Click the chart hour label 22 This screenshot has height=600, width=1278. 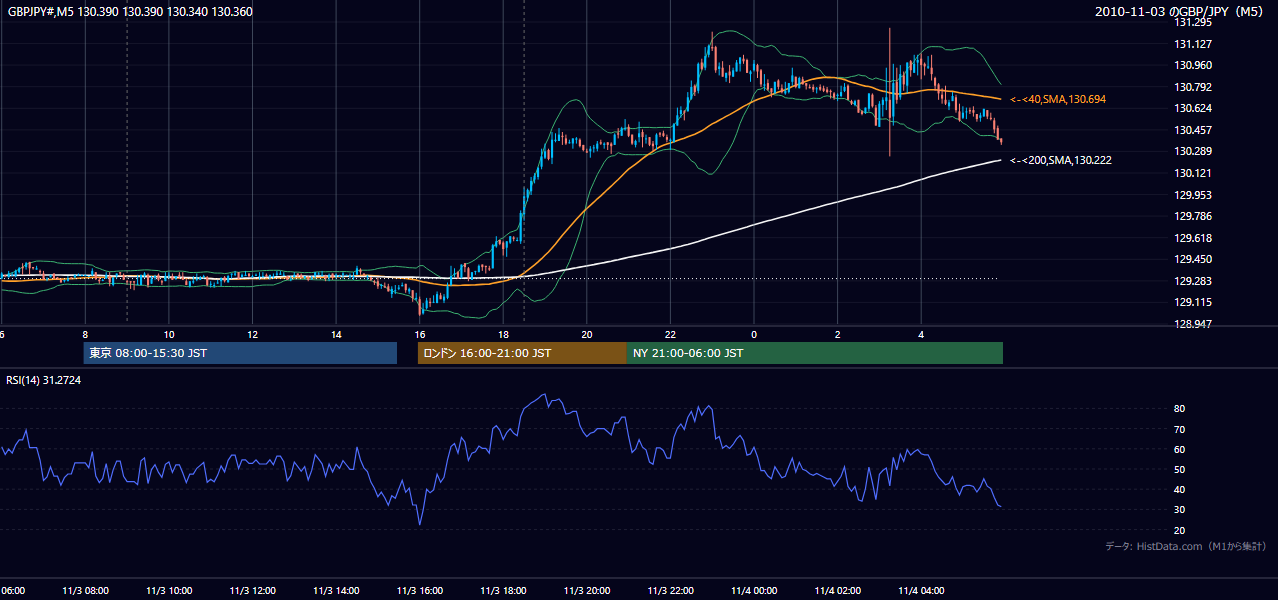click(x=671, y=334)
